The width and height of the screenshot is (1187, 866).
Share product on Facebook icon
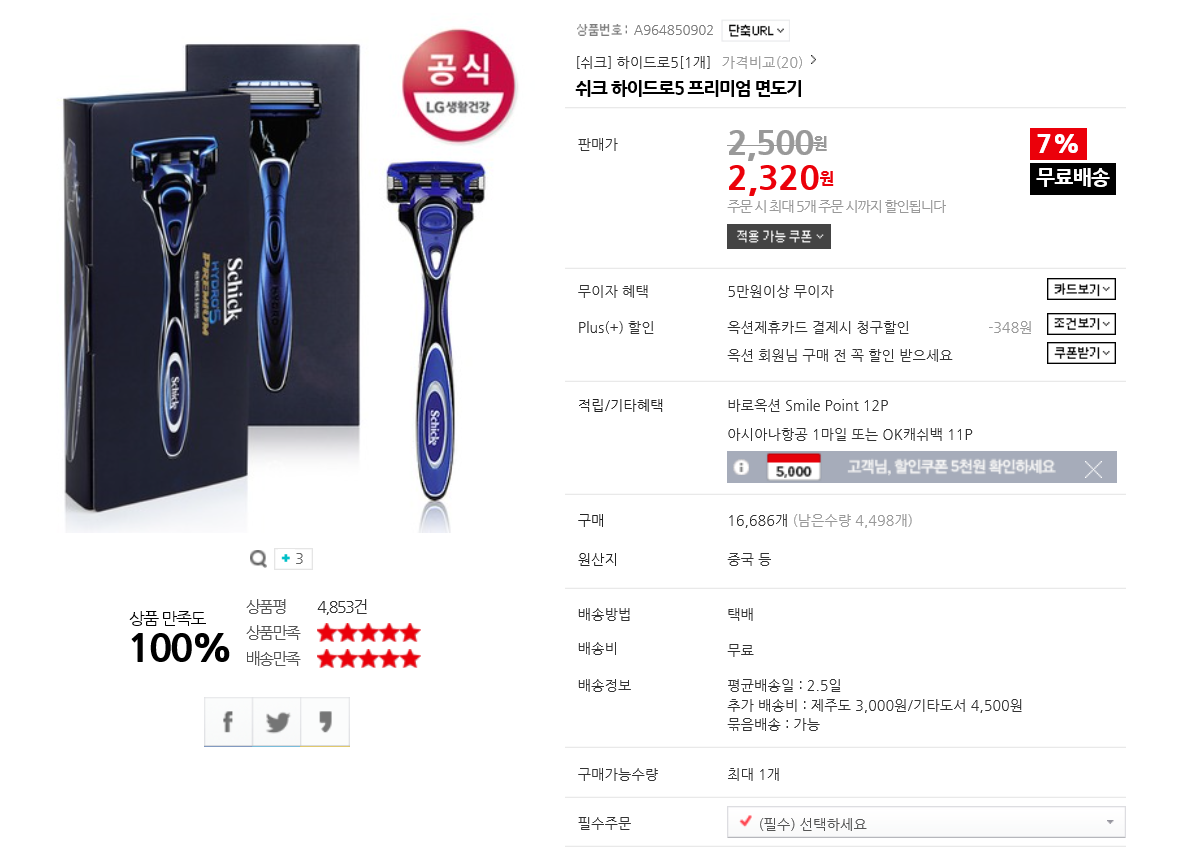pos(228,722)
